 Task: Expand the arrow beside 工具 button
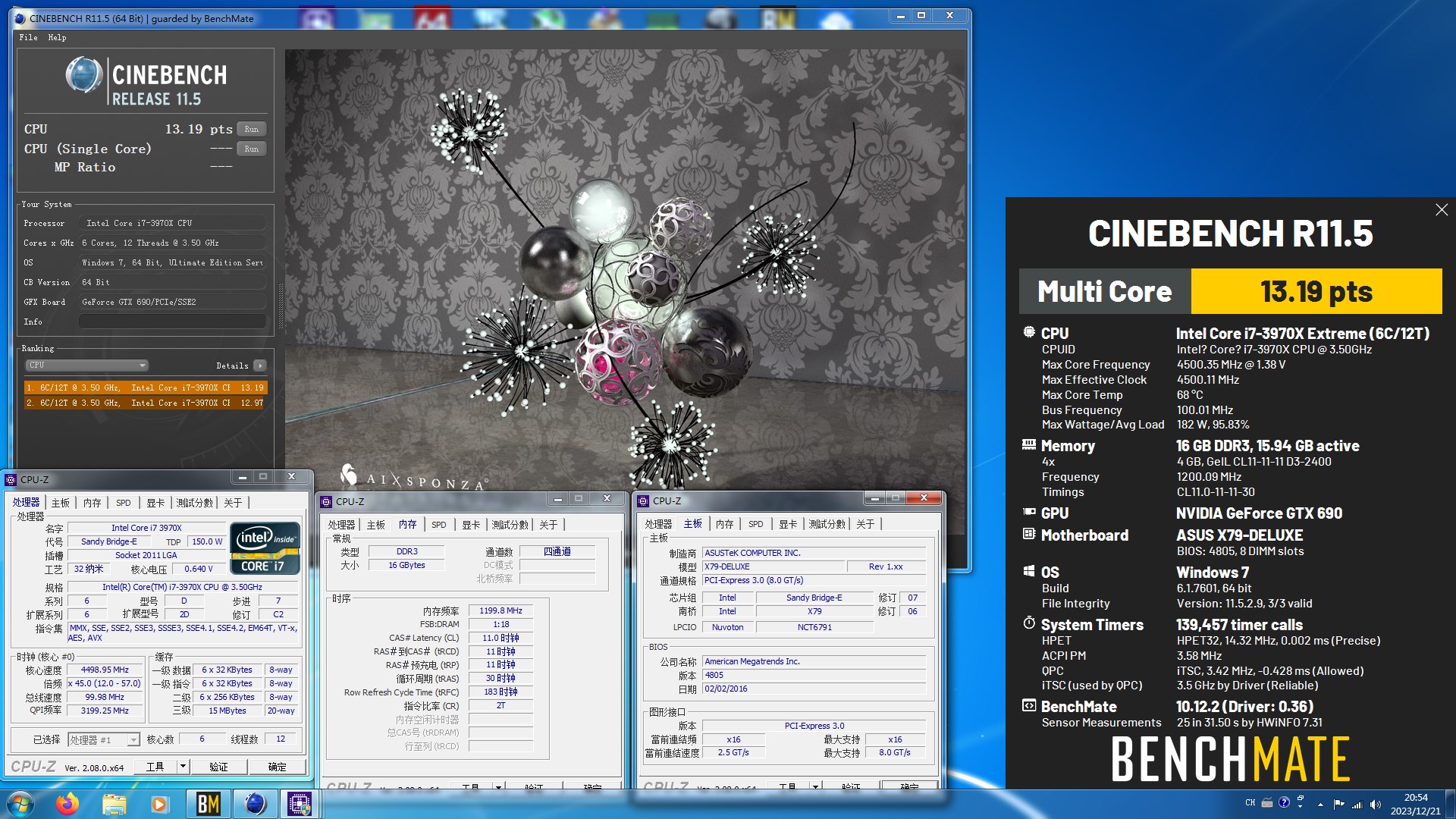click(183, 767)
